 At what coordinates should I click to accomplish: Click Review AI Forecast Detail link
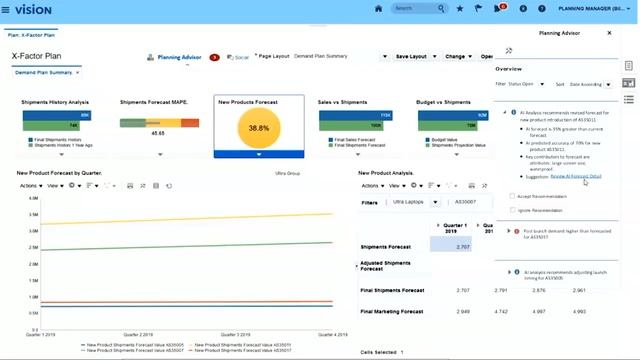click(576, 176)
